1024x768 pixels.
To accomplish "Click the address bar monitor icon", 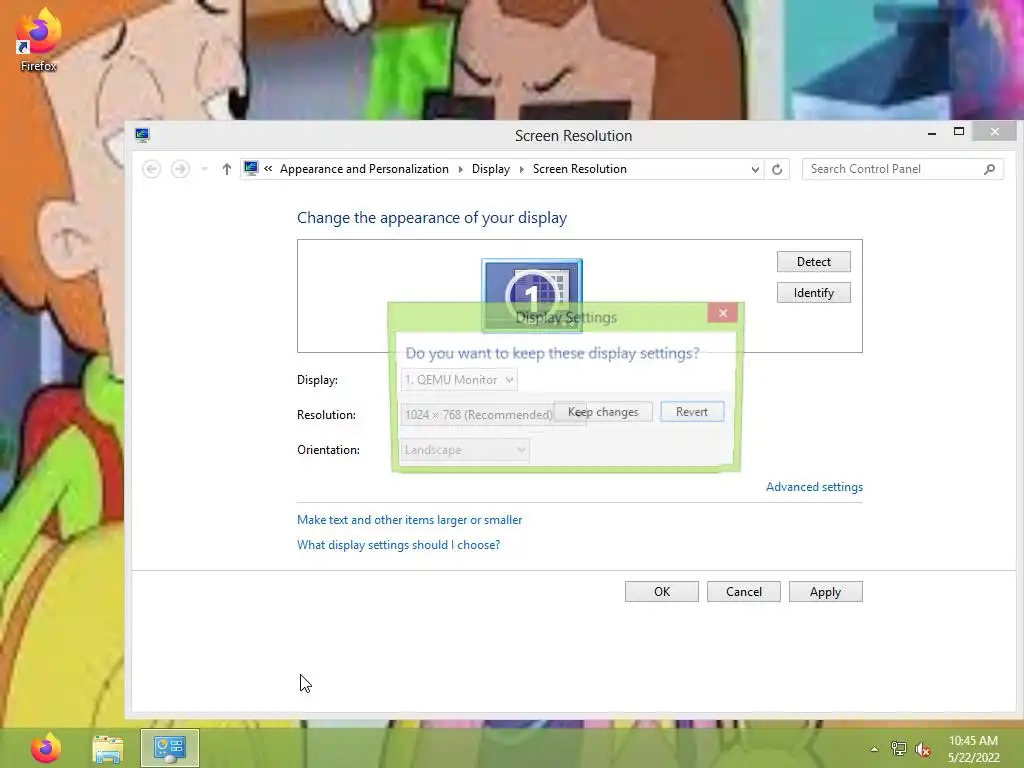I will pos(251,168).
